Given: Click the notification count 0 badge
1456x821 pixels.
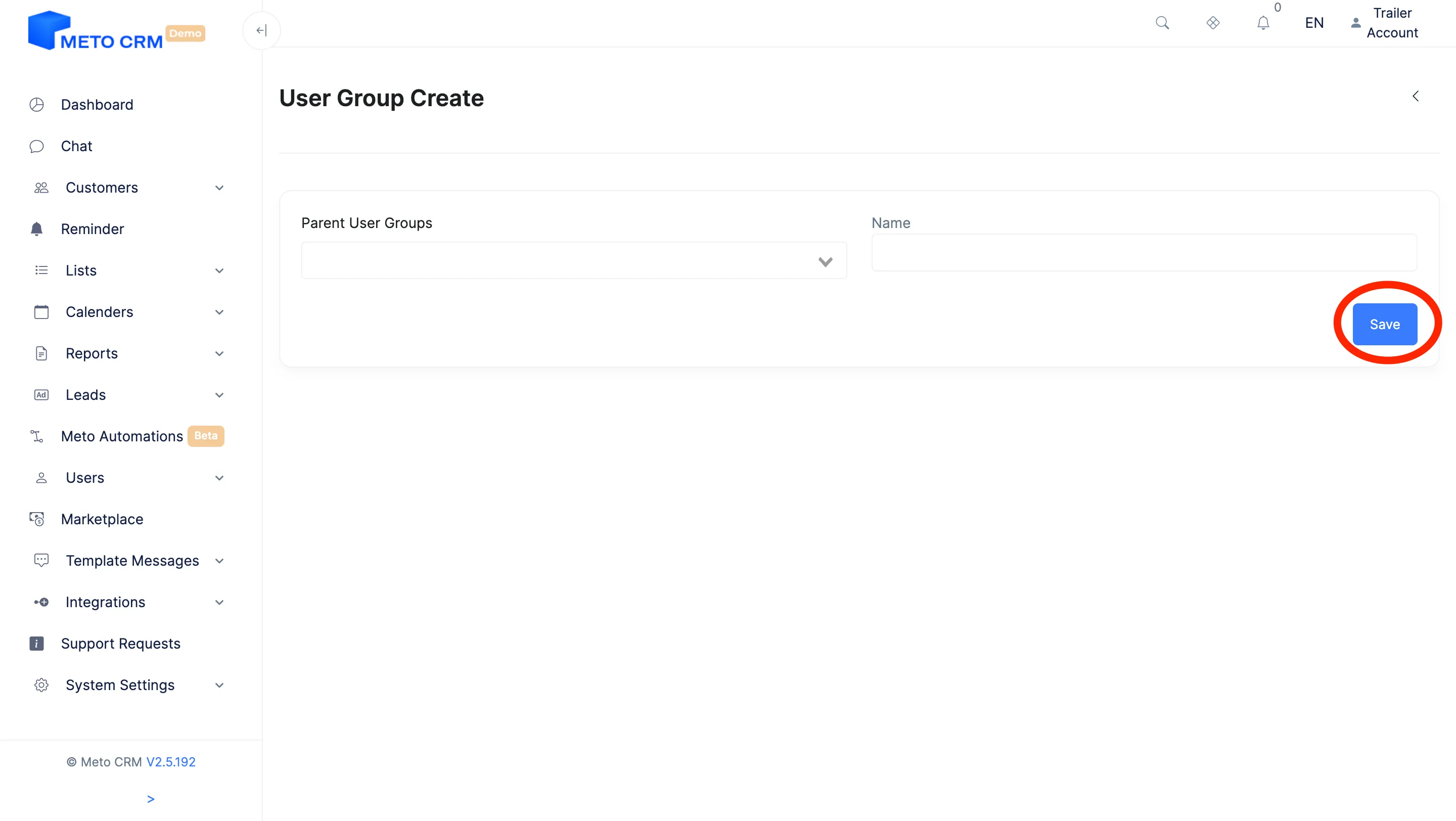Looking at the screenshot, I should [1278, 8].
